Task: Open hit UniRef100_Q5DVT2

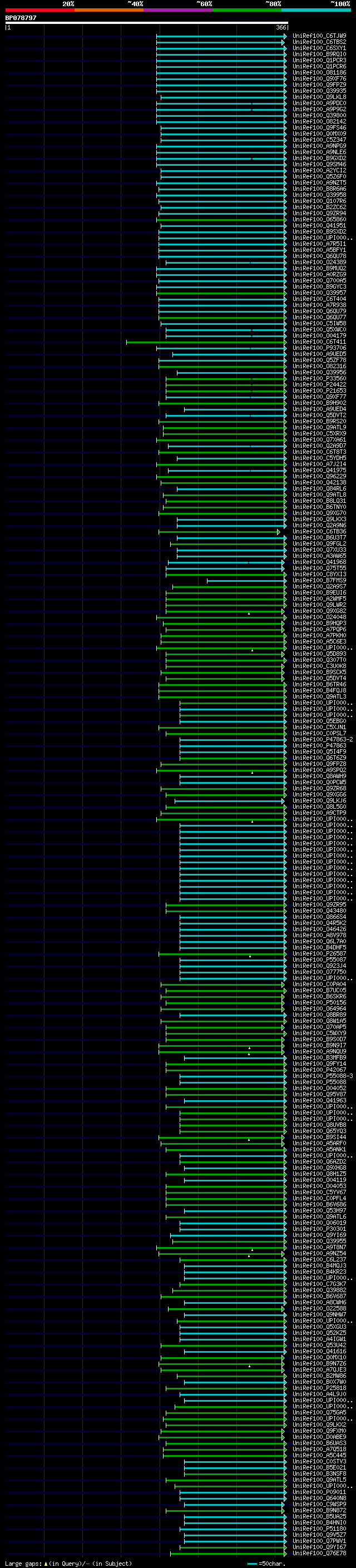Action: [x=319, y=415]
